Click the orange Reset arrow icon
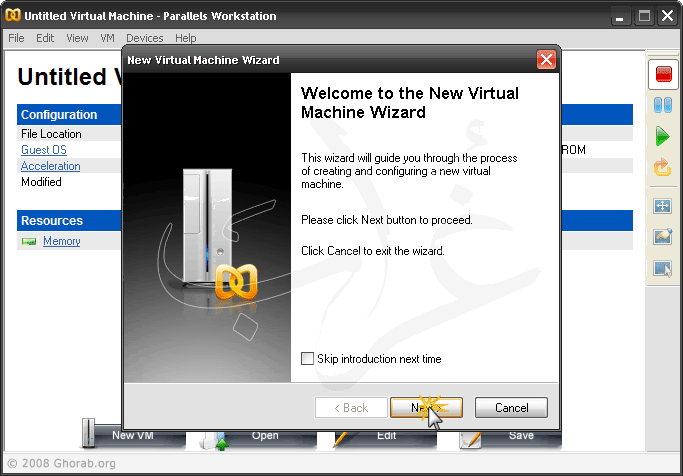Screen dimensions: 683x476 pyautogui.click(x=663, y=167)
